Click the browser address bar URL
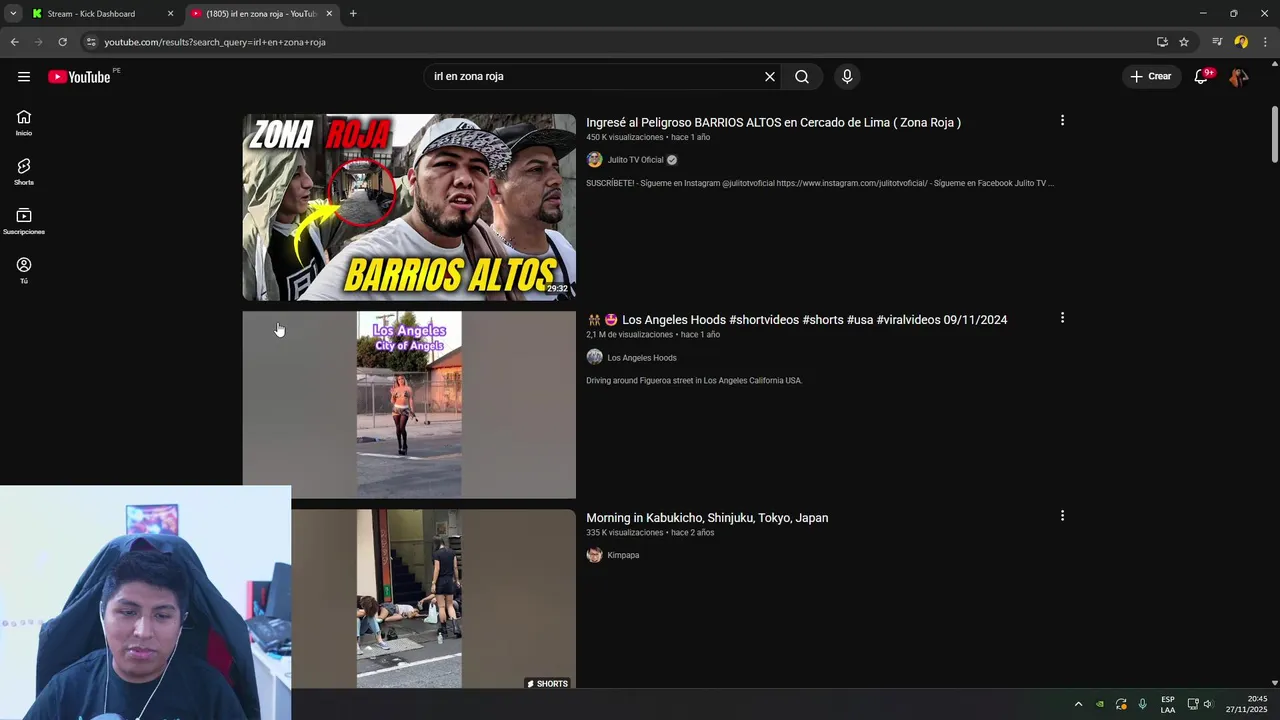This screenshot has width=1280, height=720. (215, 42)
